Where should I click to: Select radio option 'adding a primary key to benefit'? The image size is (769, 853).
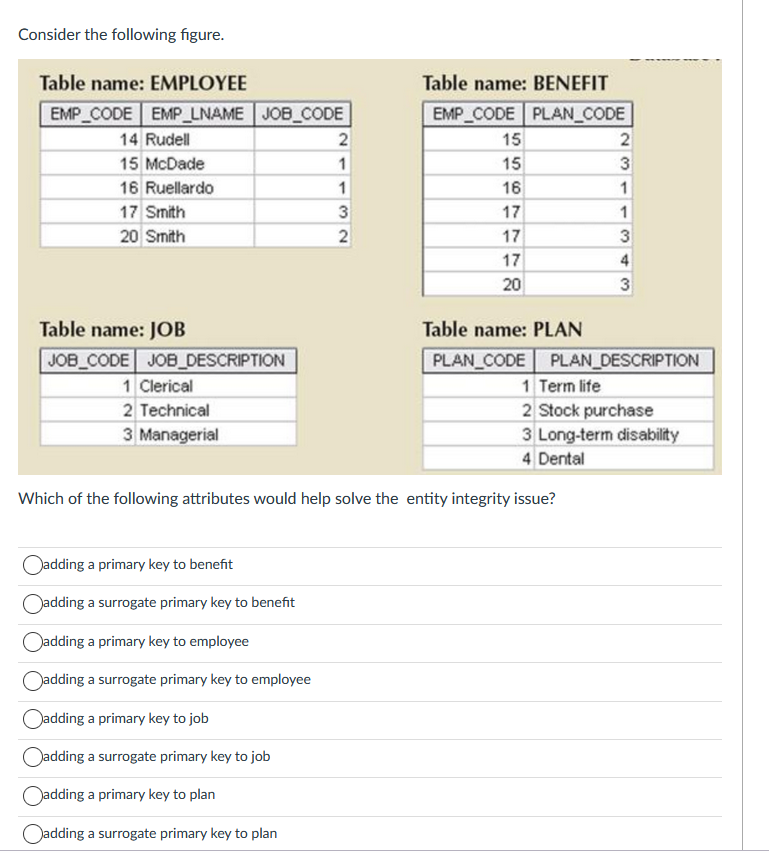pos(31,565)
